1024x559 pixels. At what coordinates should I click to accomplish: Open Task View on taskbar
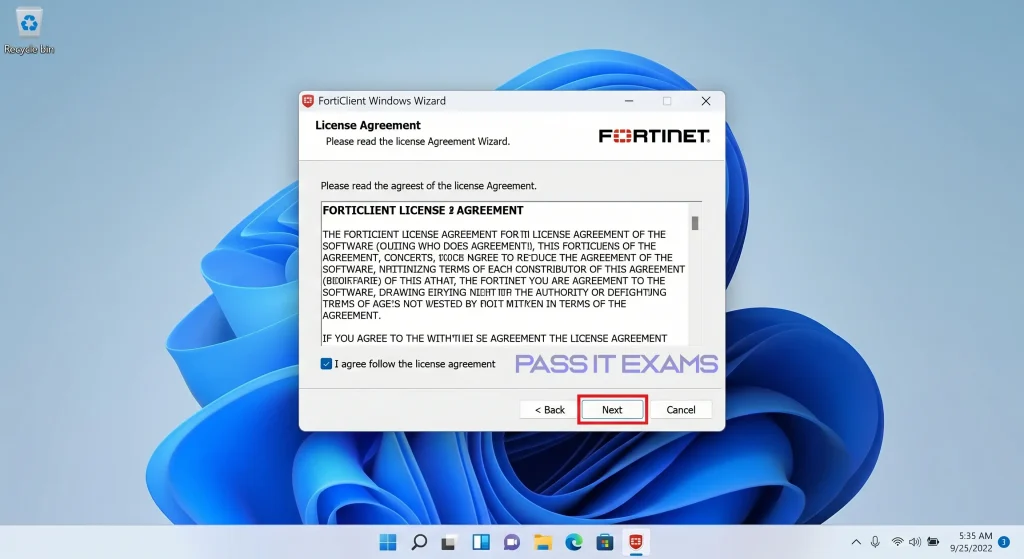point(449,542)
